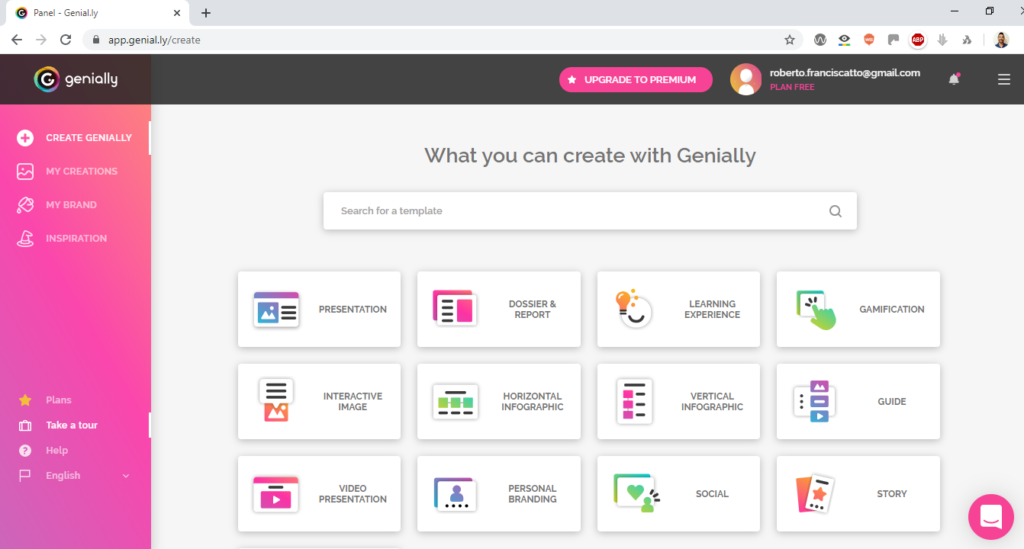Click the user avatar picture
This screenshot has width=1024, height=549.
(746, 79)
